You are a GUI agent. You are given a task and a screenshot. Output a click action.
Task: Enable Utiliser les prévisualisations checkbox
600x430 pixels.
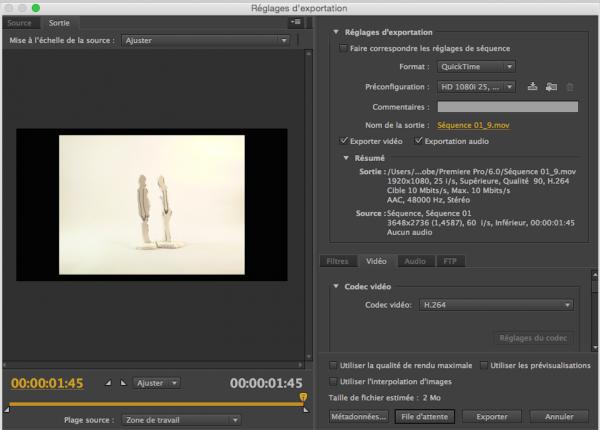point(484,365)
